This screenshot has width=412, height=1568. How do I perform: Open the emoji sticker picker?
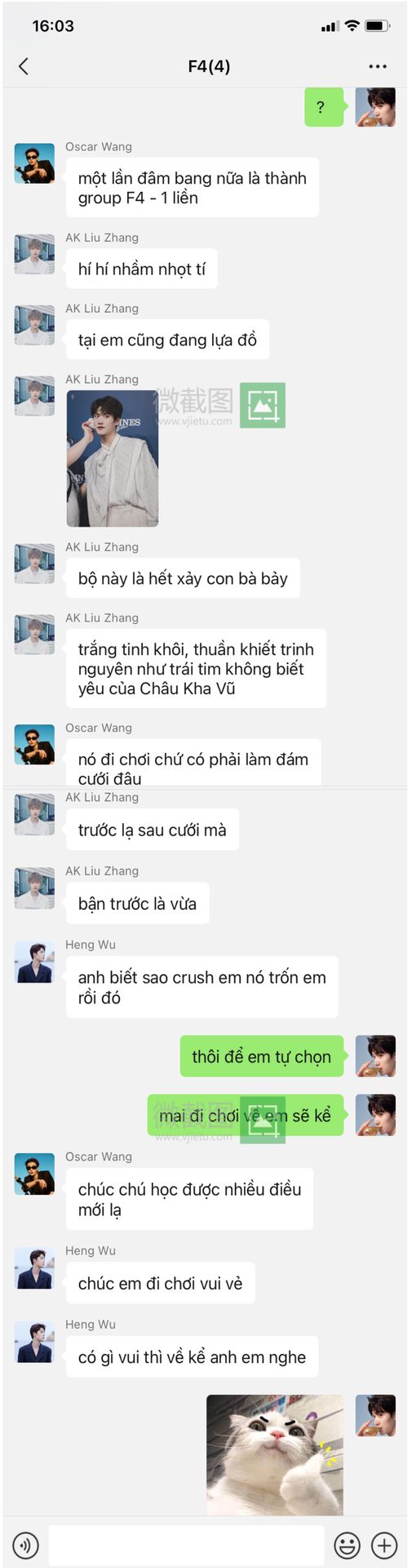click(348, 1545)
